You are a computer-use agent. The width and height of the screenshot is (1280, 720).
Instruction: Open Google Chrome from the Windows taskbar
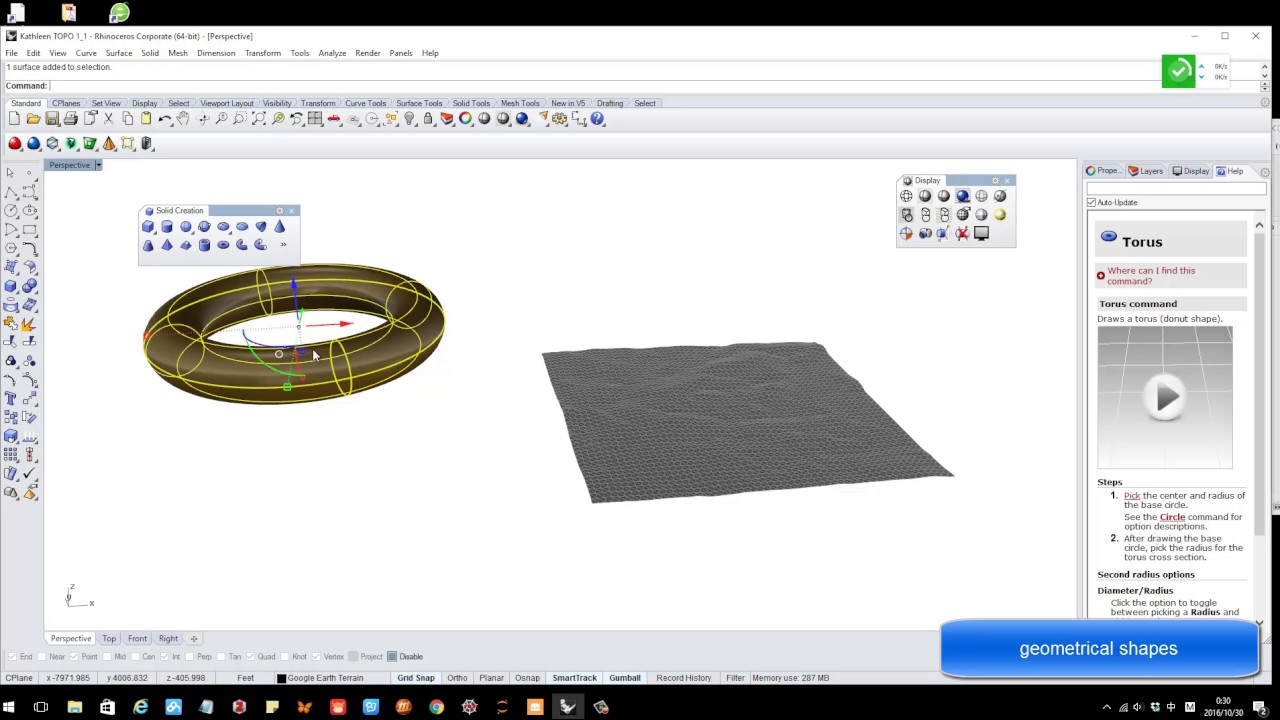(x=436, y=707)
